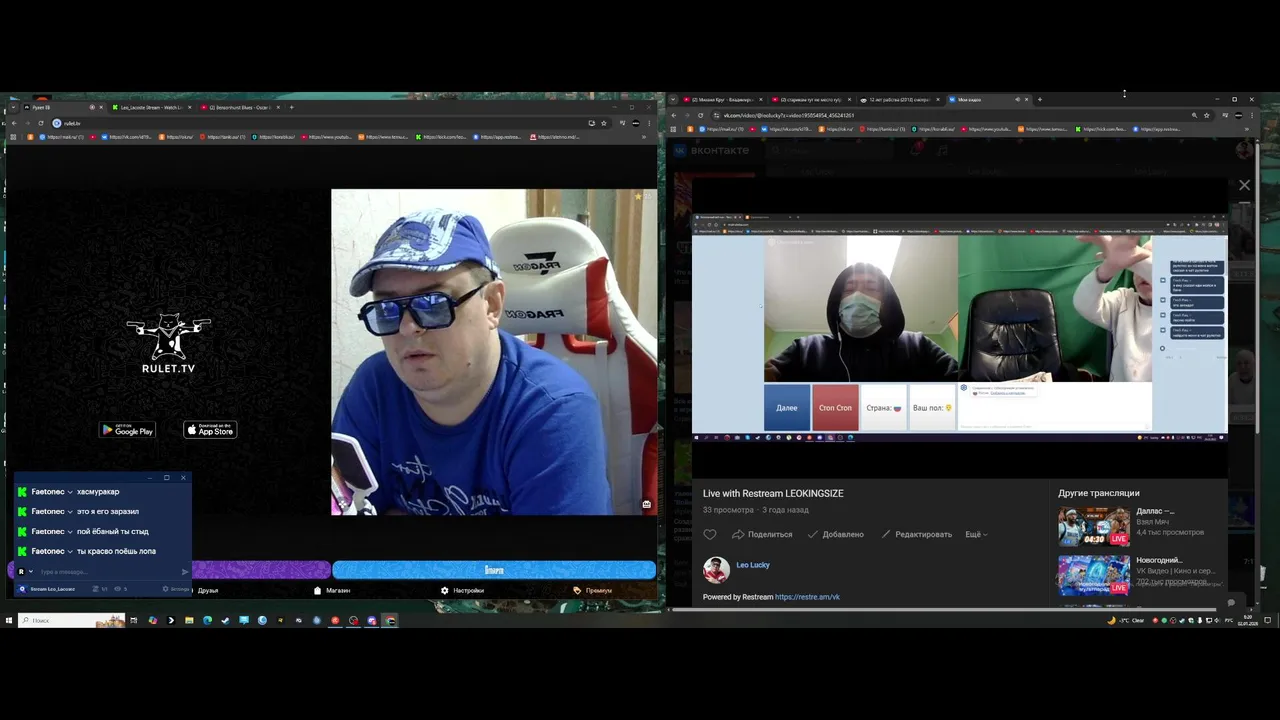Viewport: 1280px width, 720px height.
Task: Expand Faetonec dropdown beside пой ёбаный message
Action: click(70, 532)
